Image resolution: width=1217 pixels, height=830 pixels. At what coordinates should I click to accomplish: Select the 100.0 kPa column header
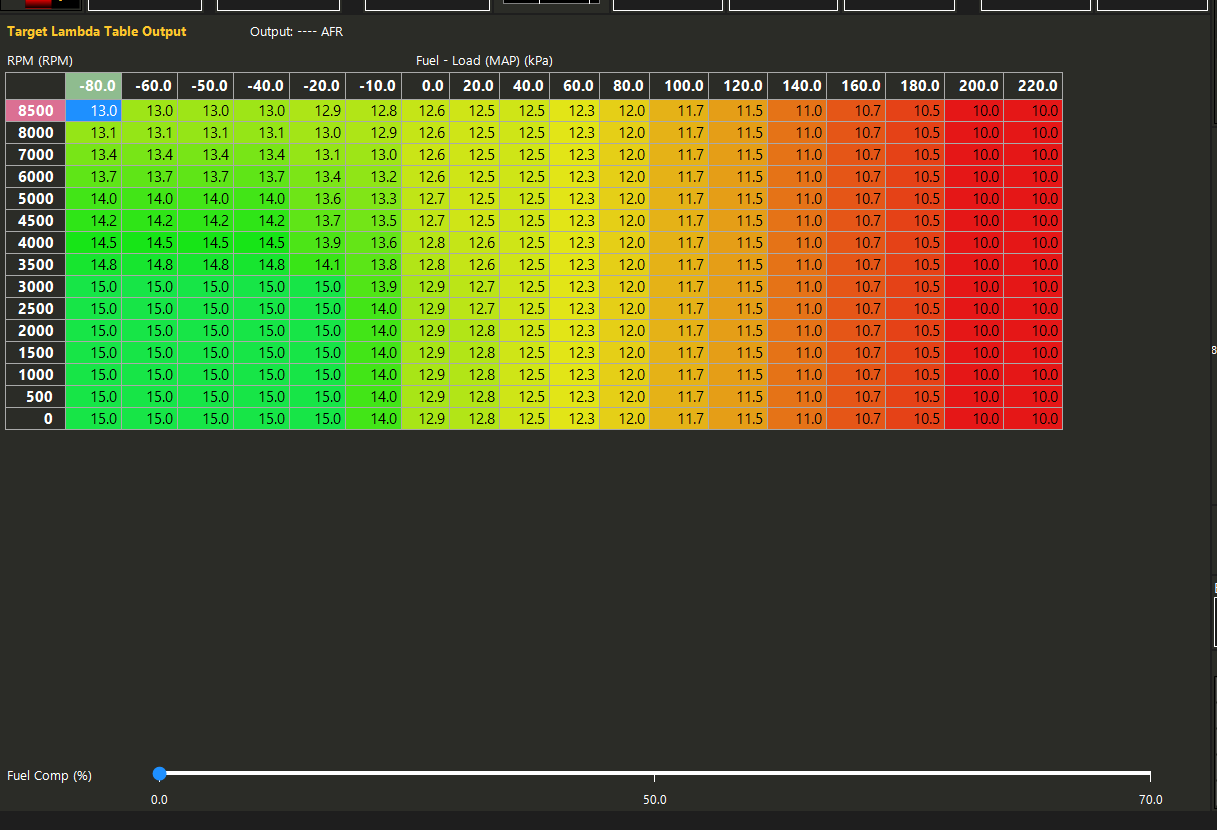click(x=679, y=86)
